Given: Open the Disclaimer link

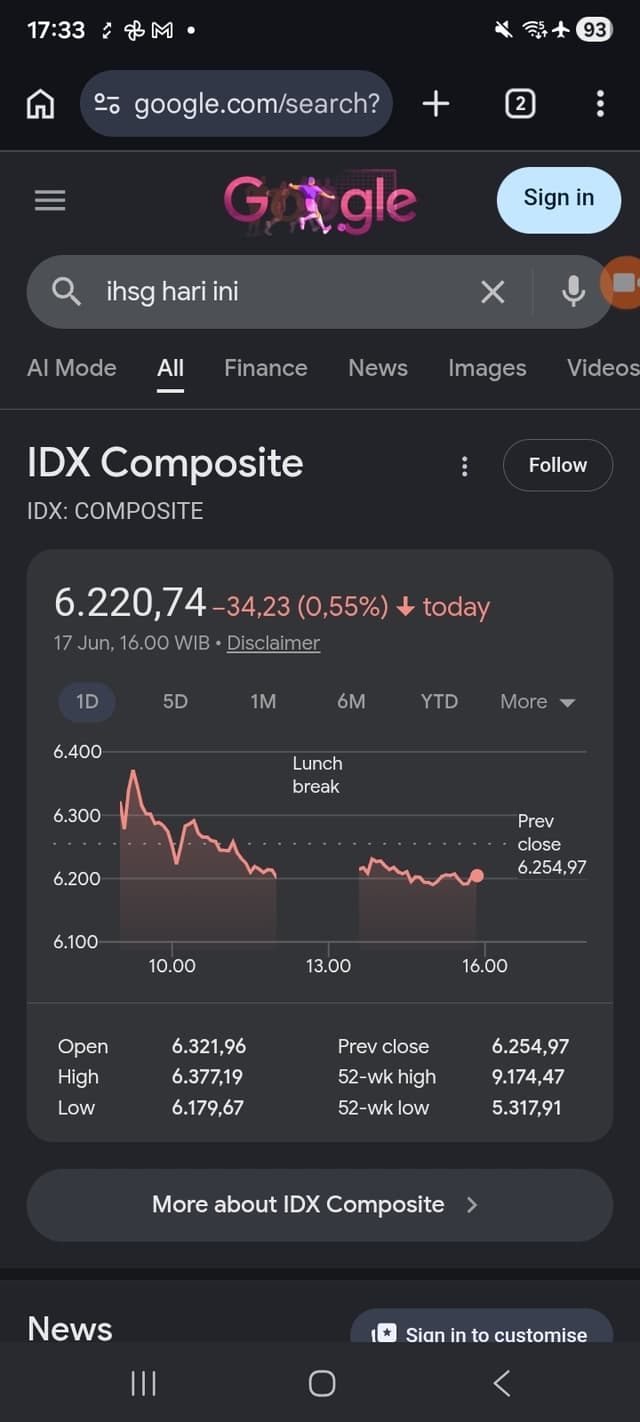Looking at the screenshot, I should [273, 643].
